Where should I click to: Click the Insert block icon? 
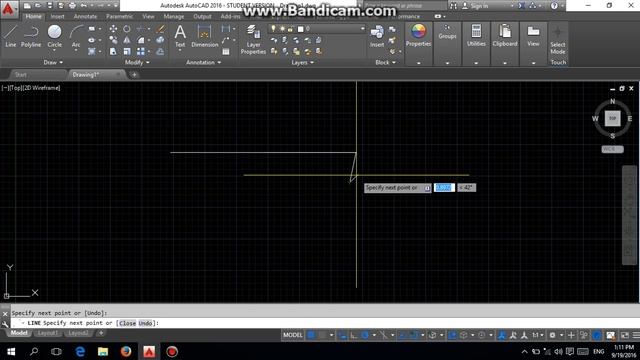click(x=377, y=36)
